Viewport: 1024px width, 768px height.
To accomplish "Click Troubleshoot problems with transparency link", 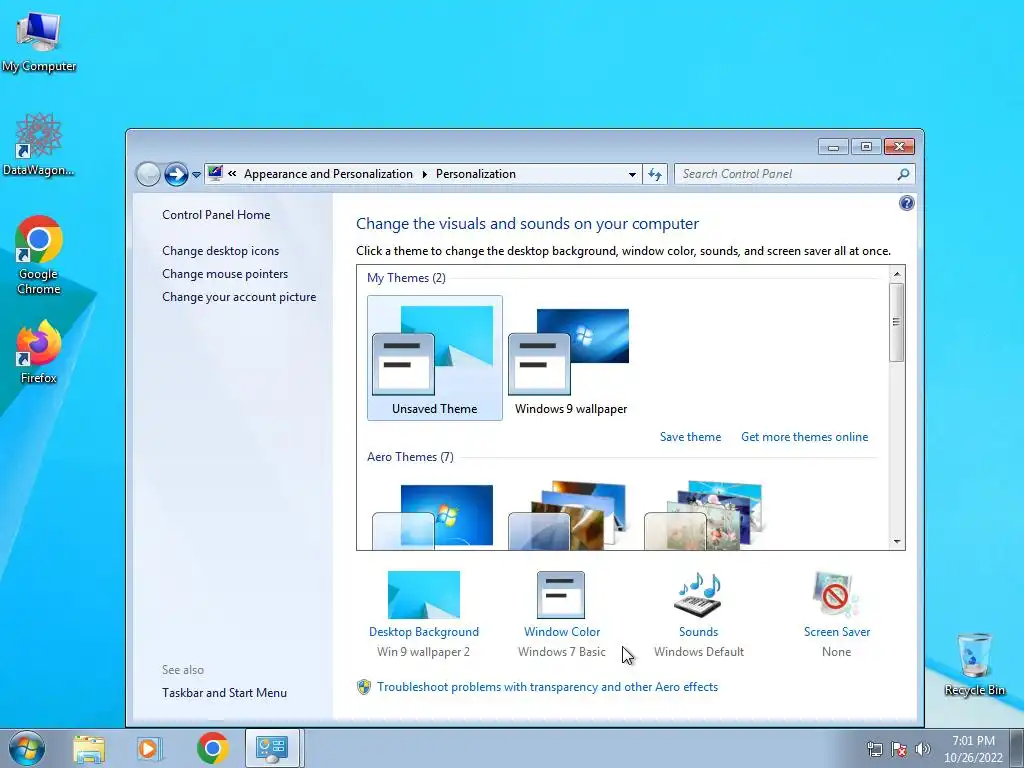I will tap(547, 687).
